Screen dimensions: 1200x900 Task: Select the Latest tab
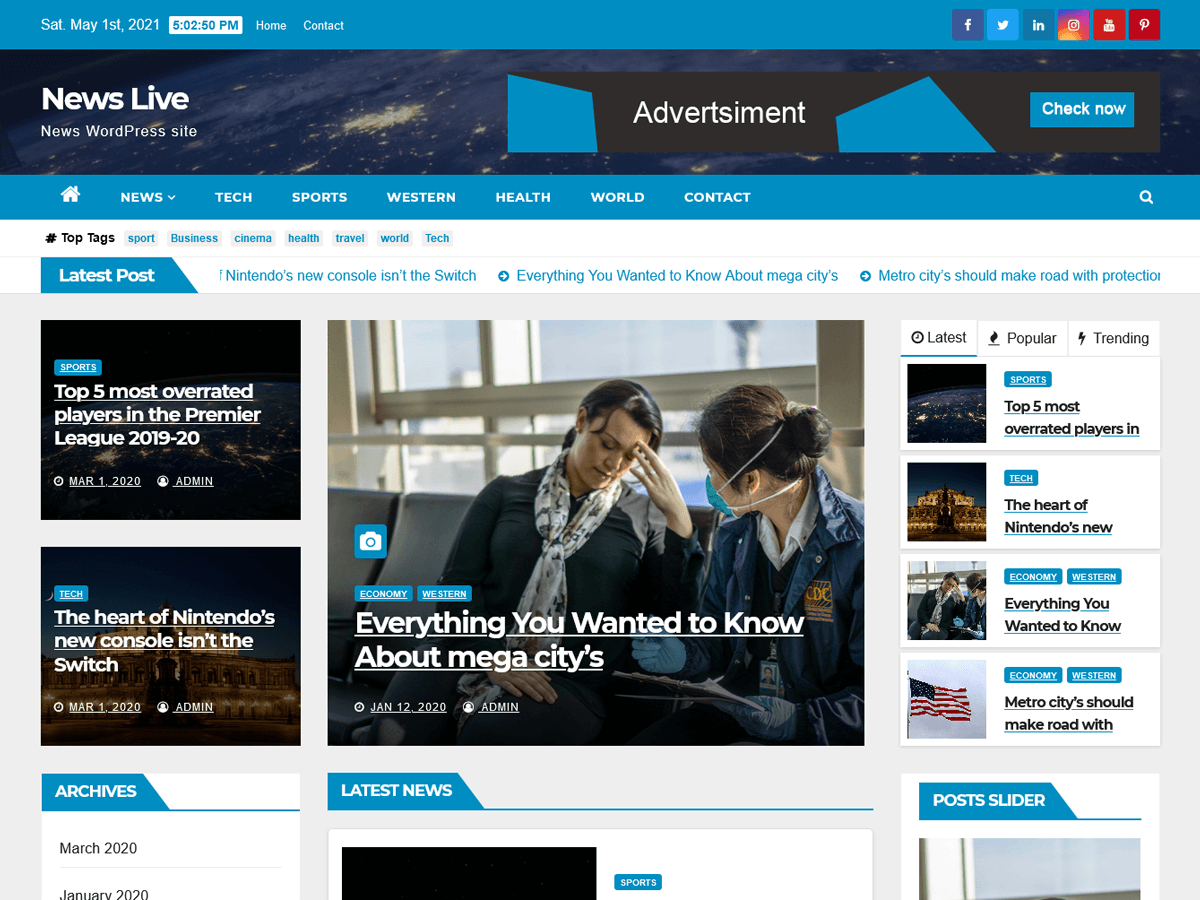click(938, 338)
